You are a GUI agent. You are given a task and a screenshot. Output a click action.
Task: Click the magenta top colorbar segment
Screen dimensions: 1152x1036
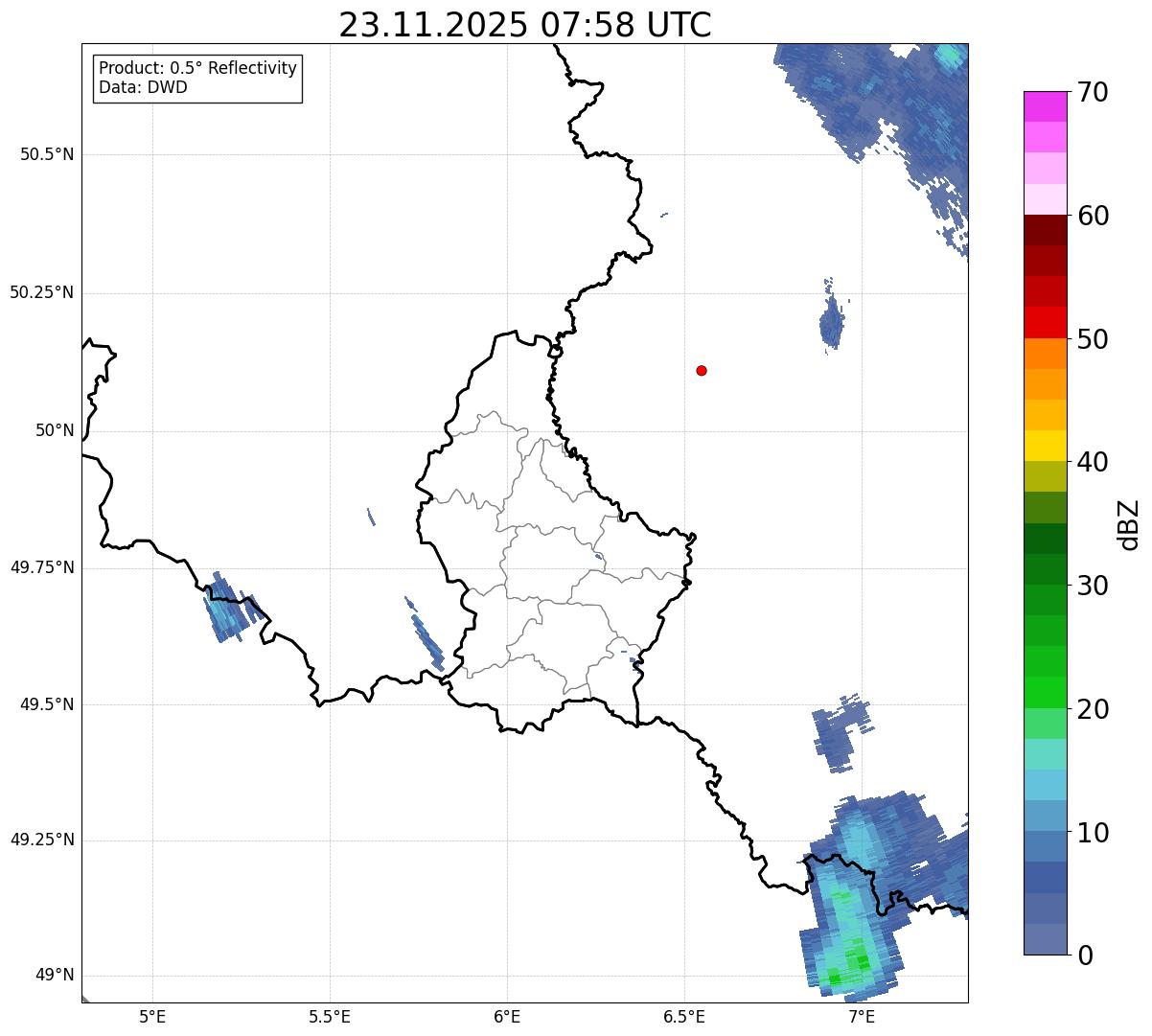point(1046,106)
